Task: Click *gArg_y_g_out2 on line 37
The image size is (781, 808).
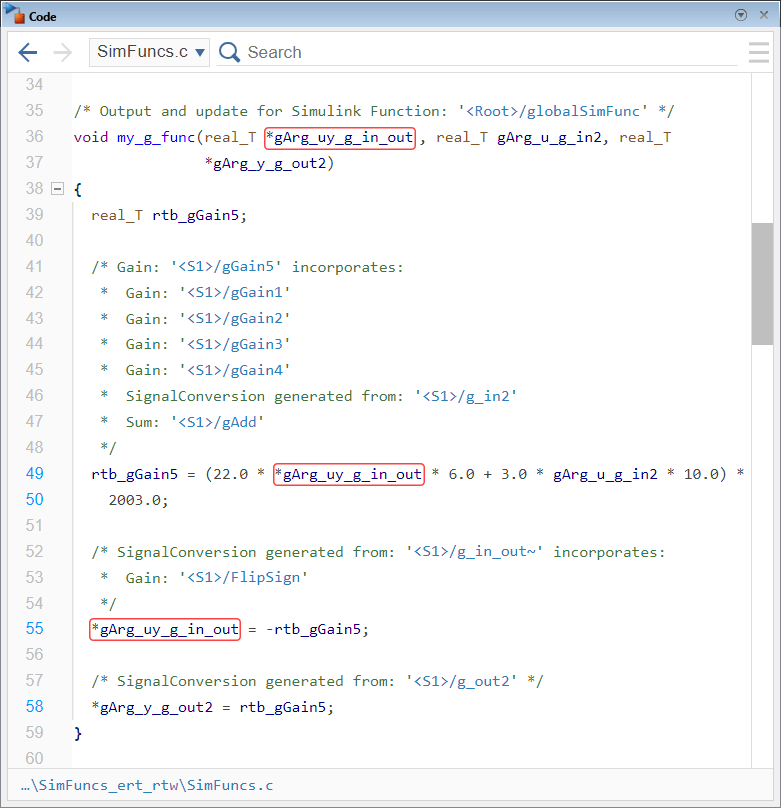Action: click(x=265, y=163)
